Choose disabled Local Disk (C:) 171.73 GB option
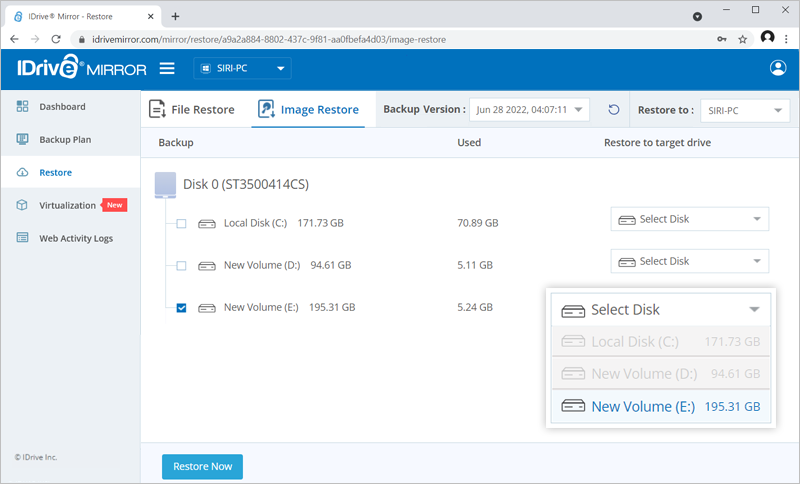 [x=661, y=341]
